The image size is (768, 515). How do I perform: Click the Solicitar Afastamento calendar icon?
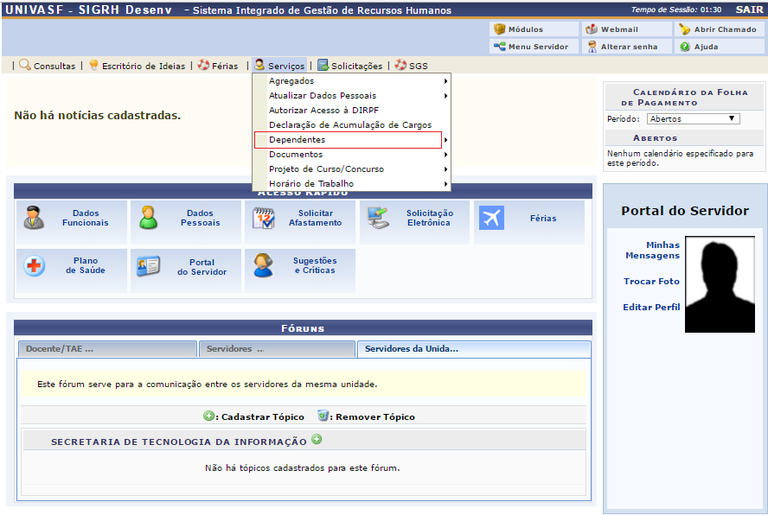click(x=263, y=218)
